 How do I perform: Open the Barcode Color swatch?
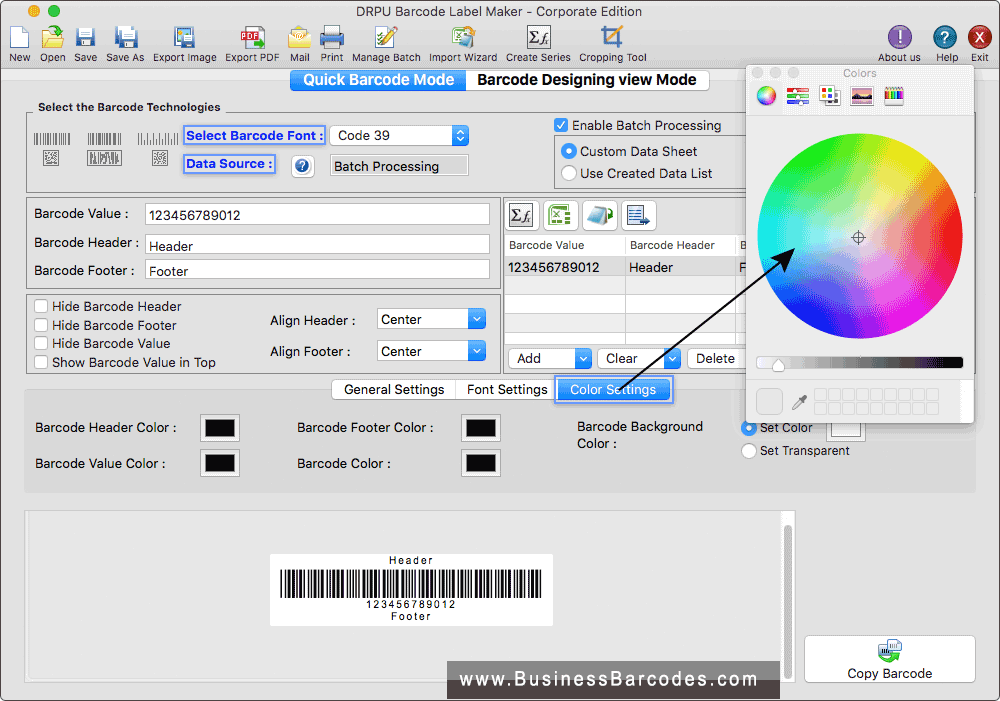pos(481,463)
